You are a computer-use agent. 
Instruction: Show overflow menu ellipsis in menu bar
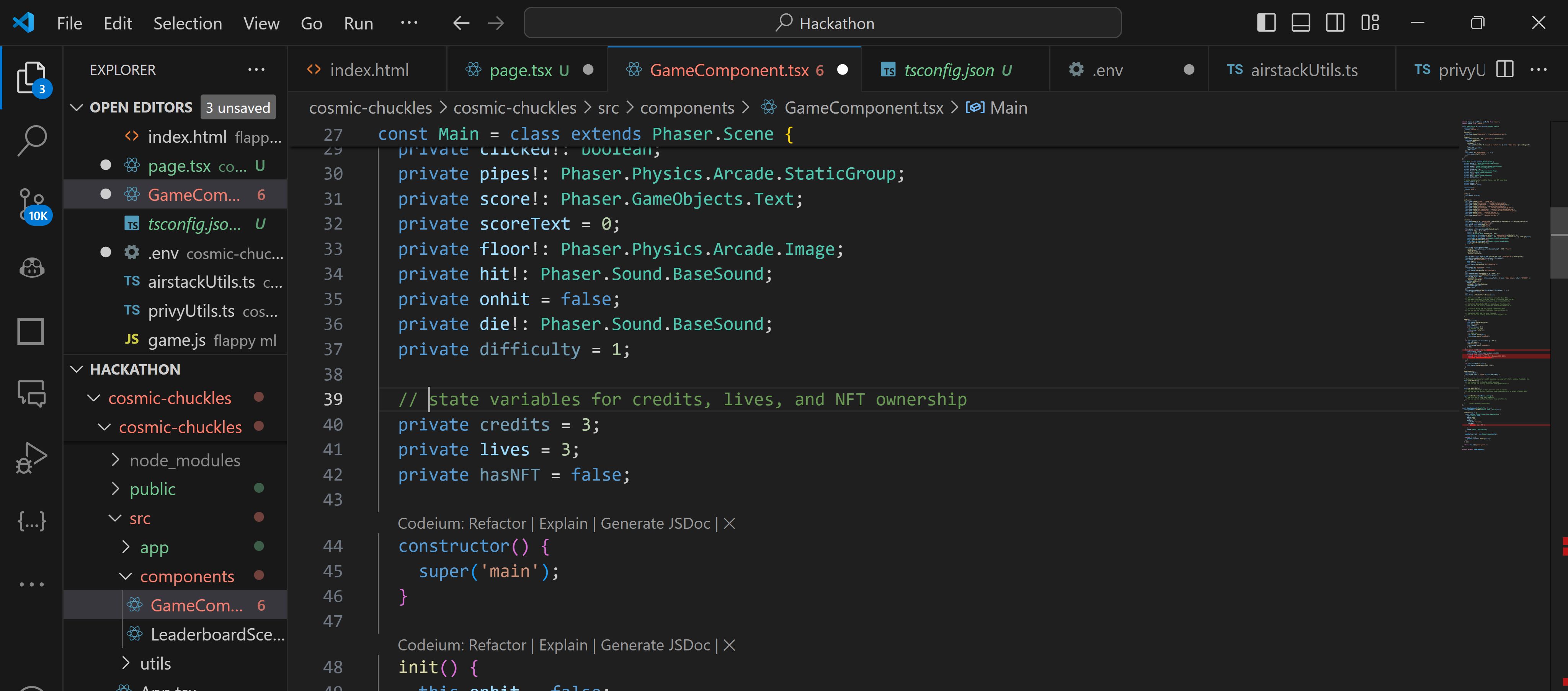click(x=409, y=23)
